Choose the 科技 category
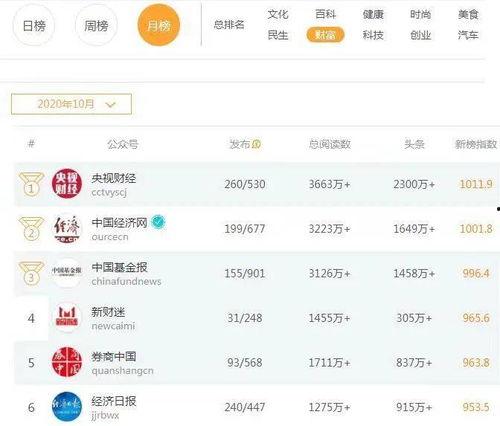500x426 pixels. click(x=373, y=35)
